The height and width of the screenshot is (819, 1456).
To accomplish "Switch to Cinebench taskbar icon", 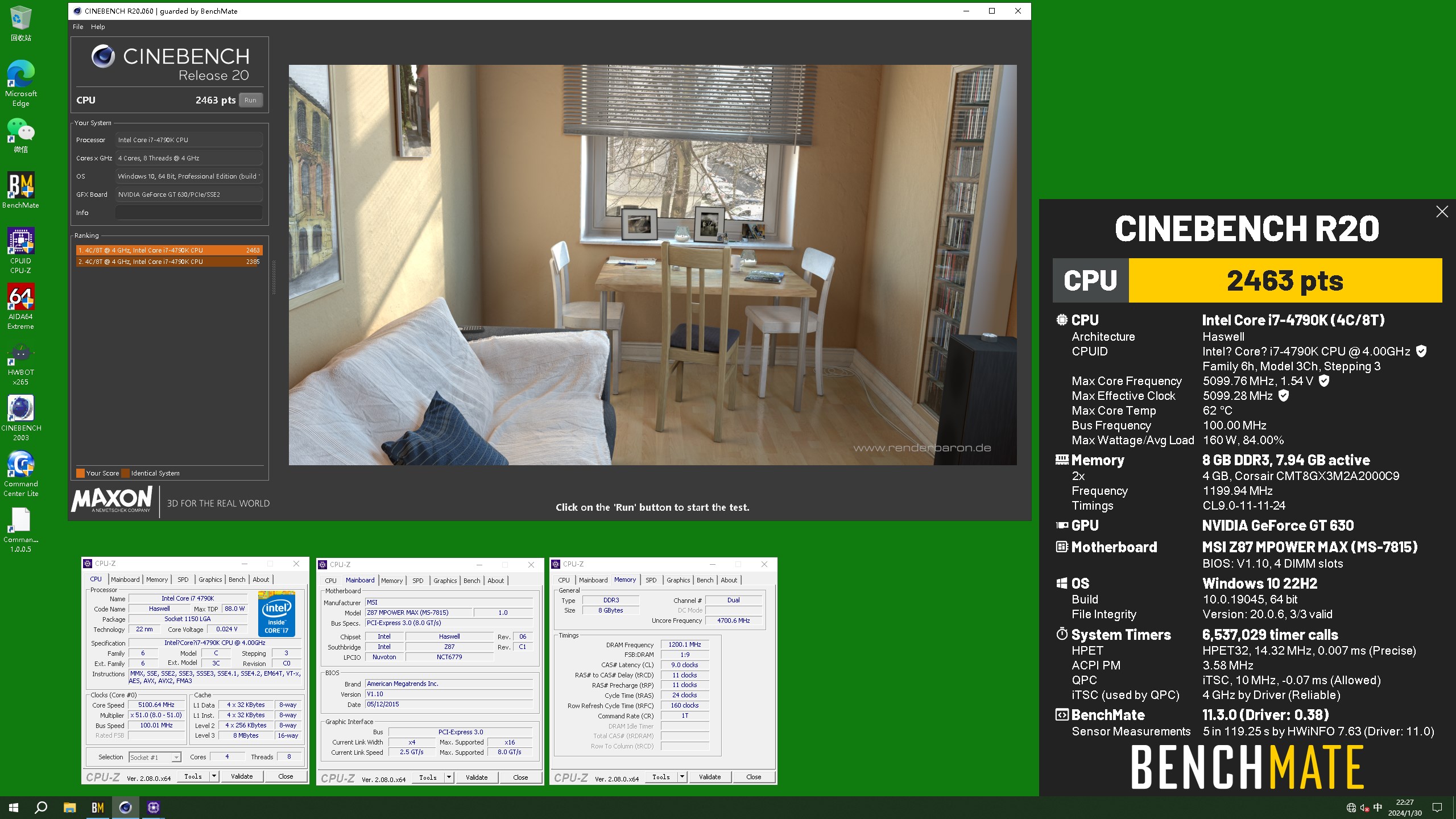I will click(125, 808).
